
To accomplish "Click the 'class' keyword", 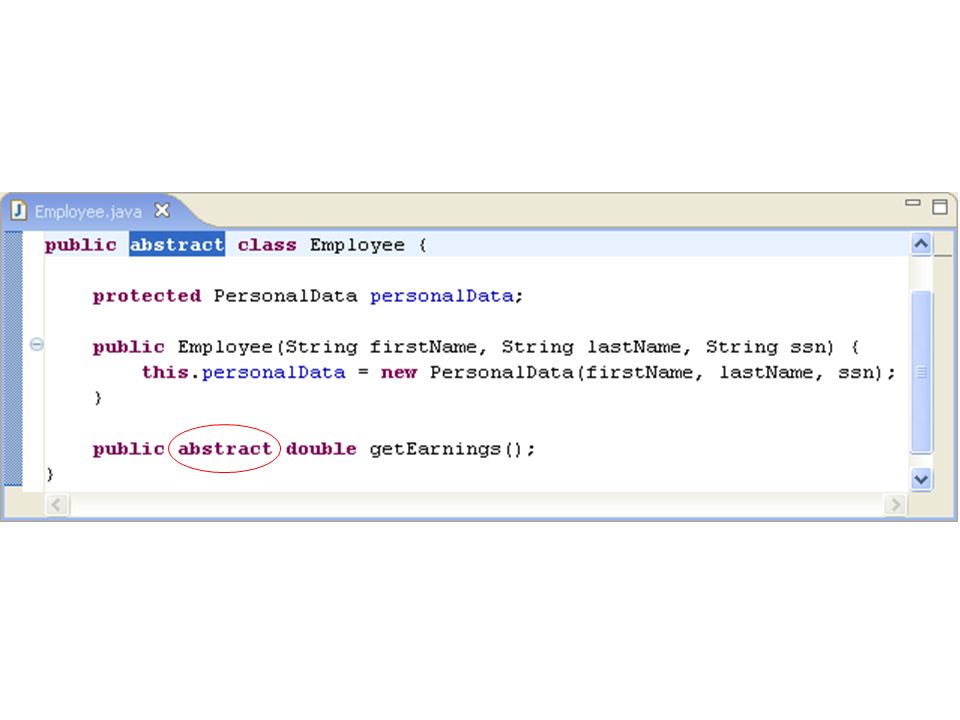I will [267, 245].
